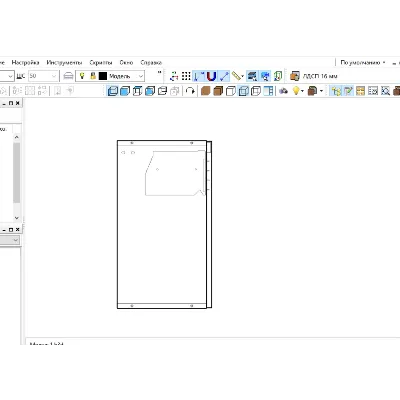Click the magnifier search panel icon
The image size is (400, 400).
(x=385, y=91)
